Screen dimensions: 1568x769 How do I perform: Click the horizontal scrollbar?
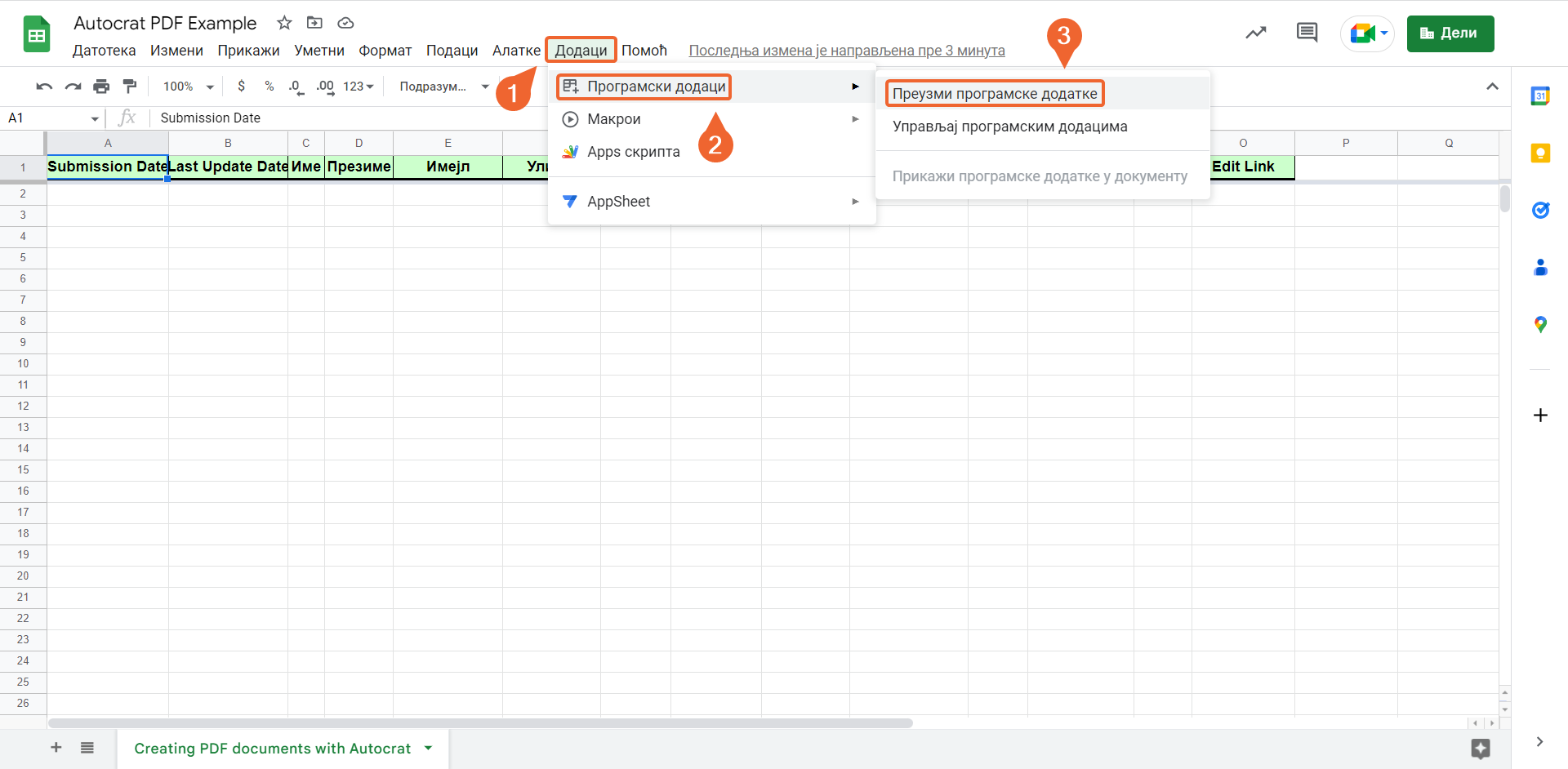point(480,723)
